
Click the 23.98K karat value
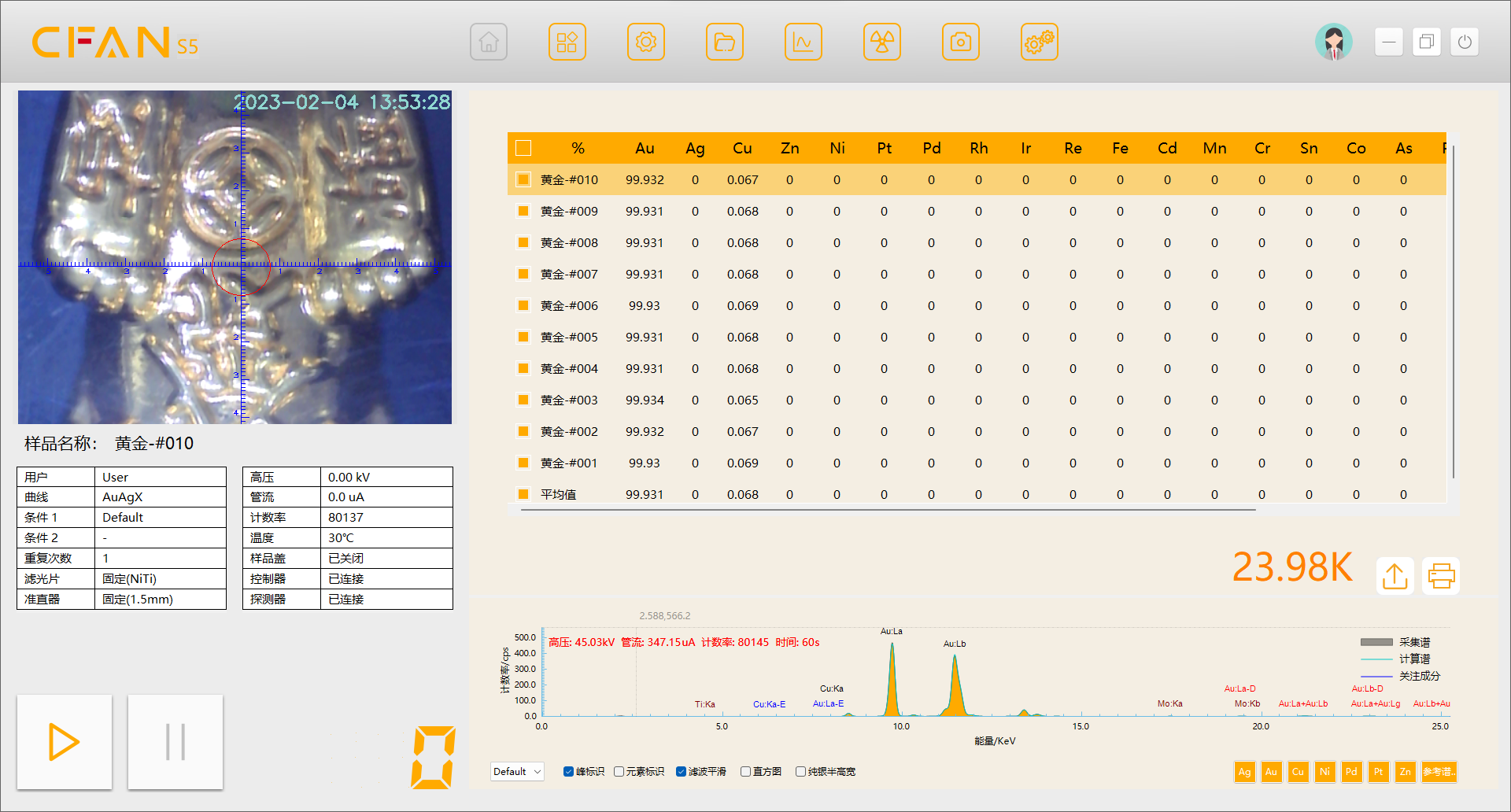click(x=1292, y=567)
